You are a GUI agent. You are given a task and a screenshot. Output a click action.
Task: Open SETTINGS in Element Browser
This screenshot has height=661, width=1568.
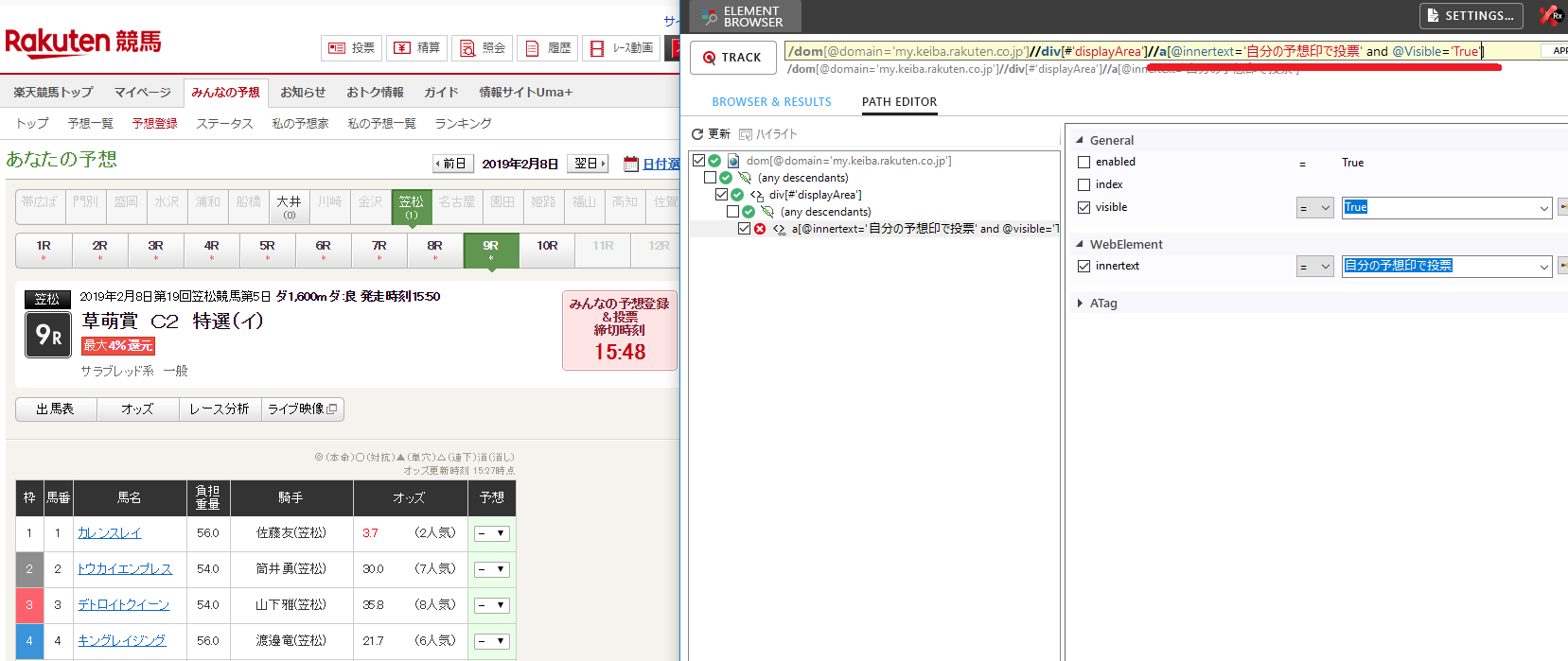(1471, 16)
